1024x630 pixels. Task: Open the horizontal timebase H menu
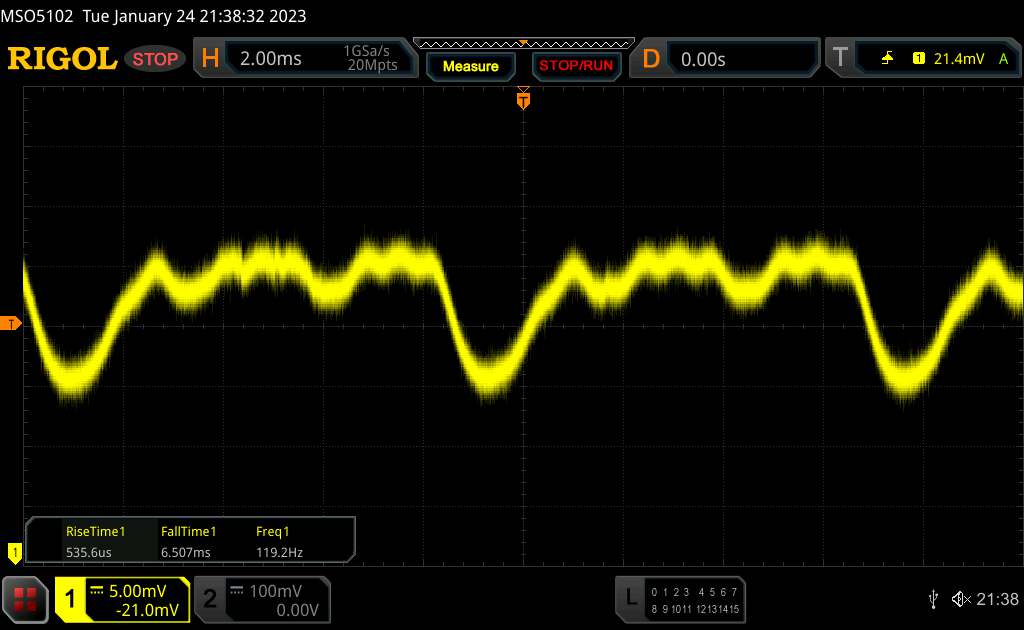210,59
